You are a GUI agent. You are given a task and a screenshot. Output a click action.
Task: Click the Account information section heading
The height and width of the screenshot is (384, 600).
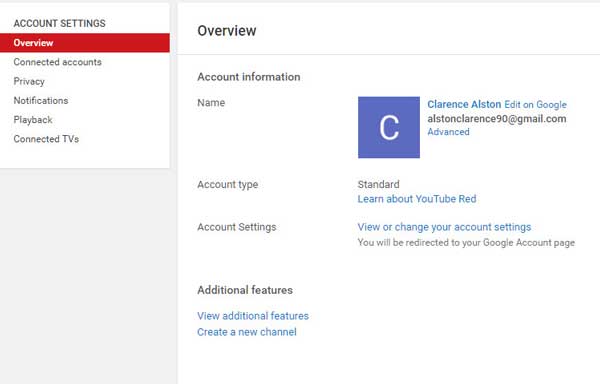click(x=249, y=77)
